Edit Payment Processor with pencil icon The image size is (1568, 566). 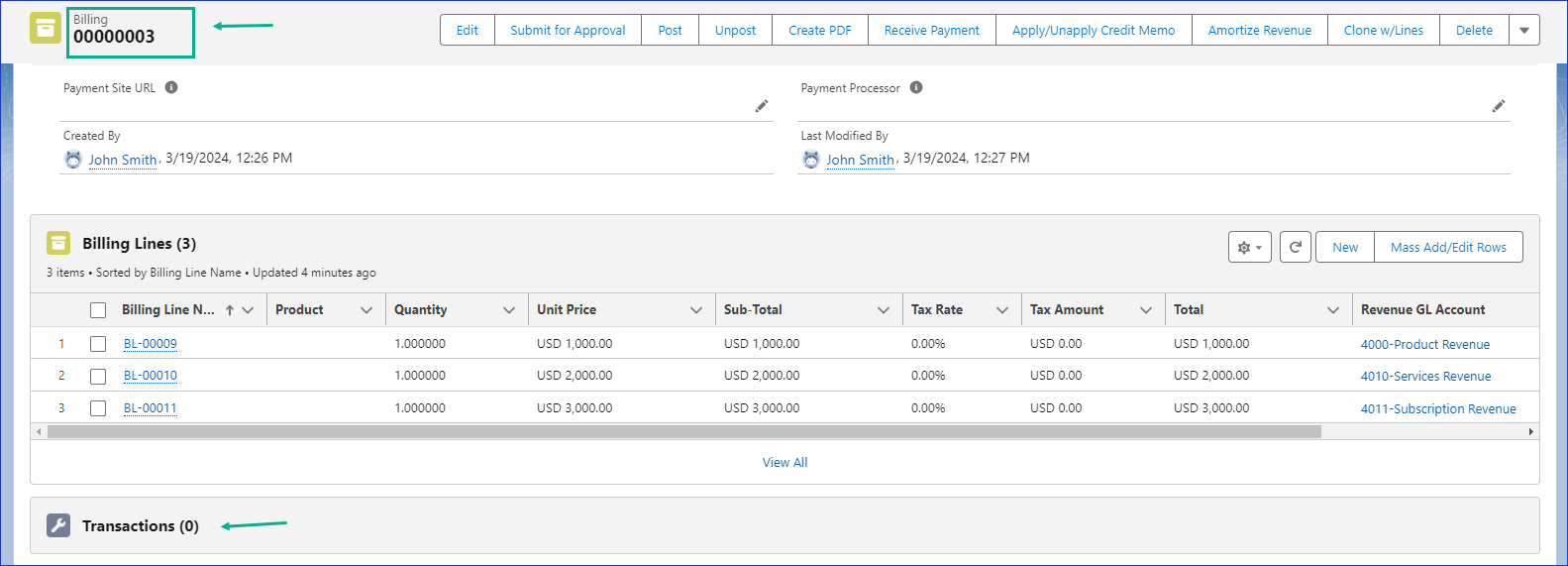(x=1499, y=106)
